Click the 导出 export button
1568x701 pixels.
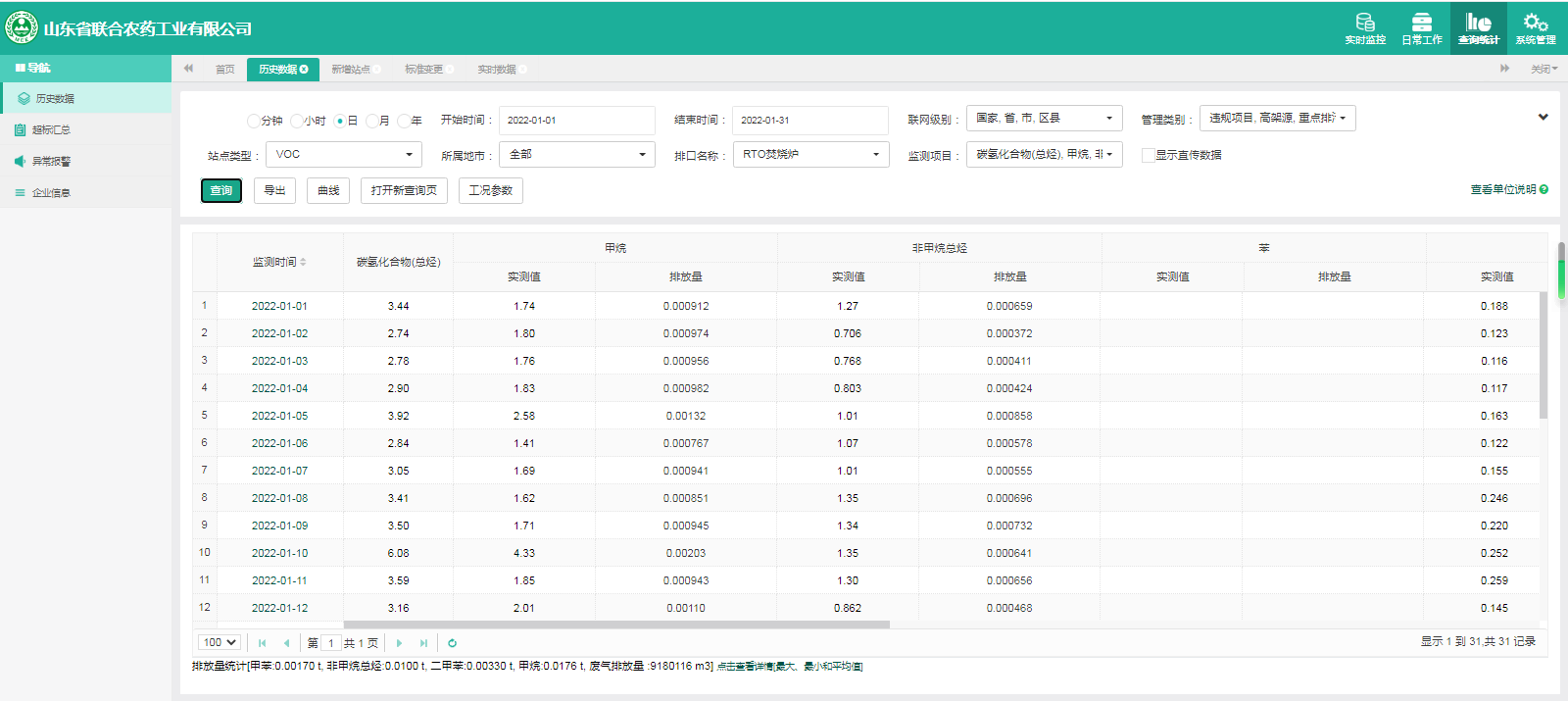coord(274,190)
